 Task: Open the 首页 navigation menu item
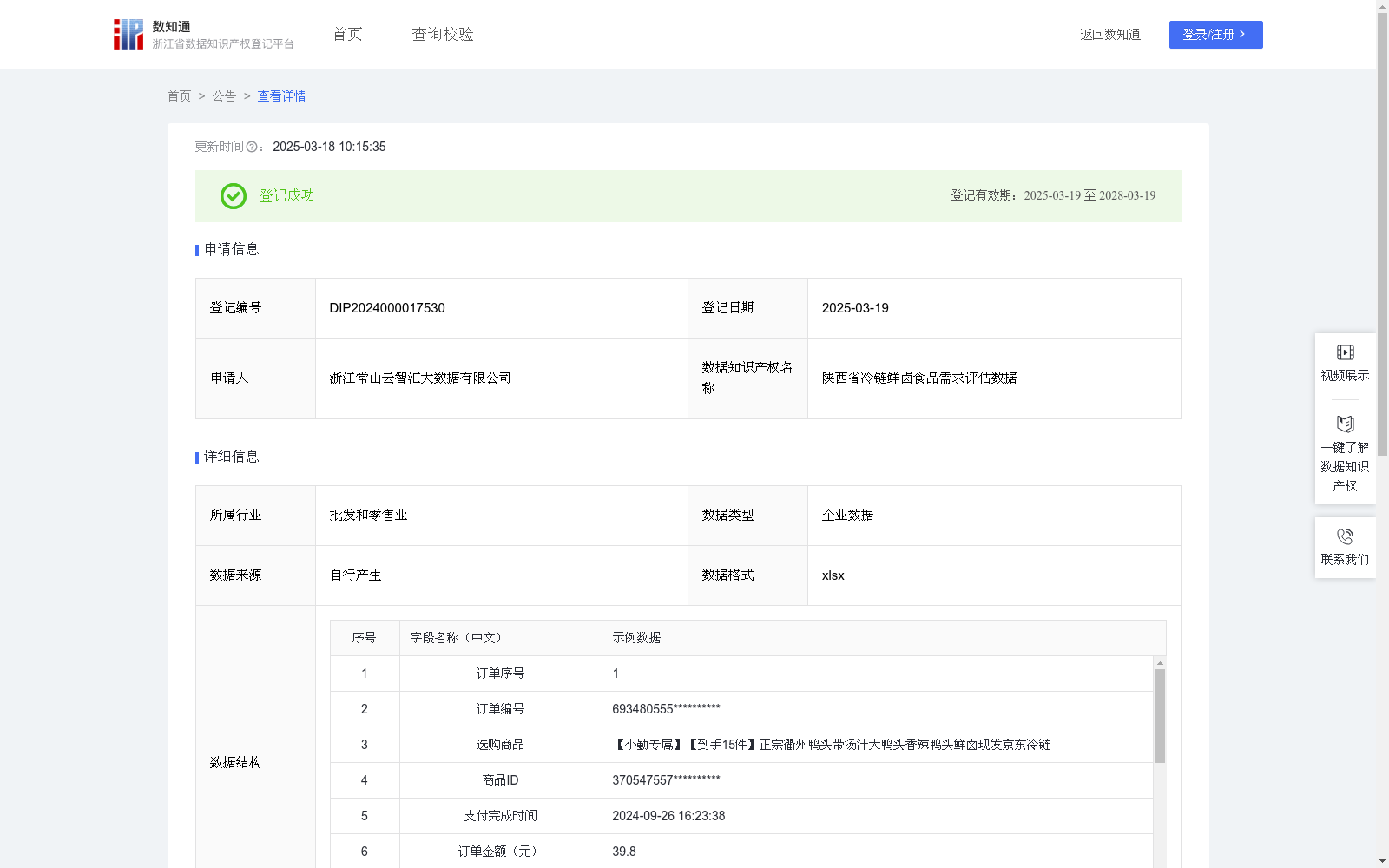tap(347, 35)
